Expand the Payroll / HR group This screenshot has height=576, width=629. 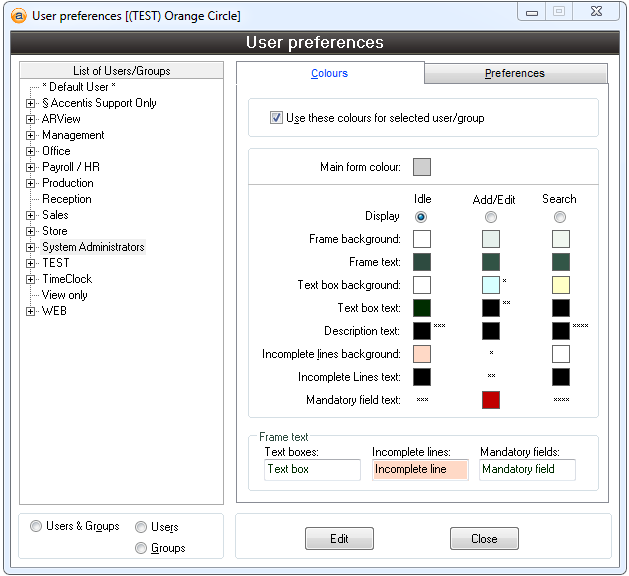click(x=31, y=167)
